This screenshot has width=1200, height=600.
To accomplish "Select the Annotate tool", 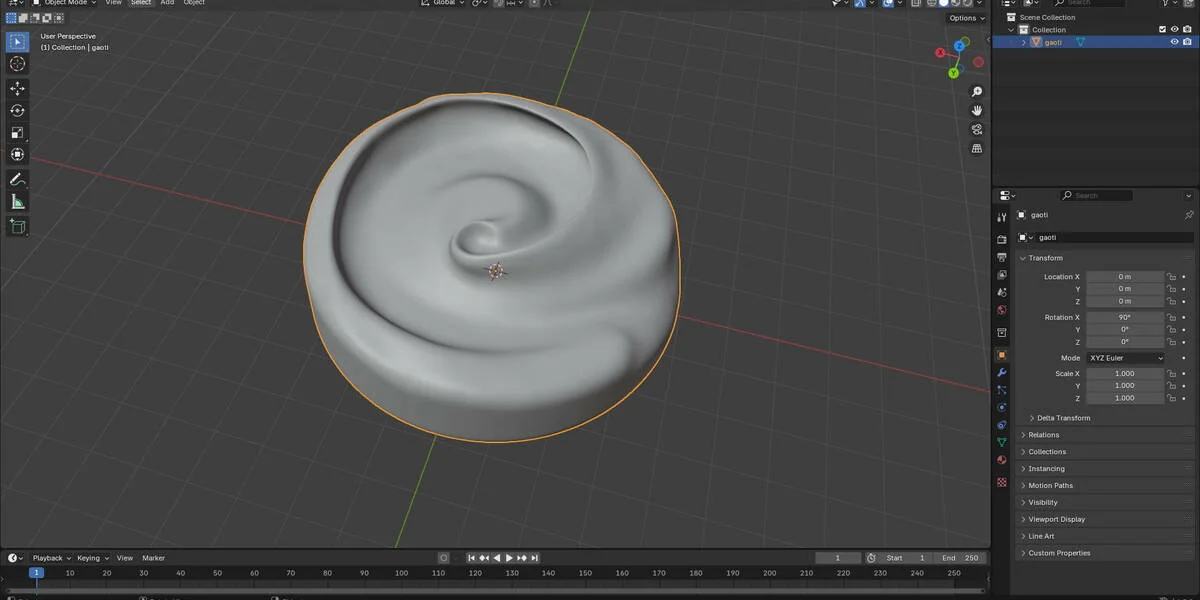I will tap(17, 178).
